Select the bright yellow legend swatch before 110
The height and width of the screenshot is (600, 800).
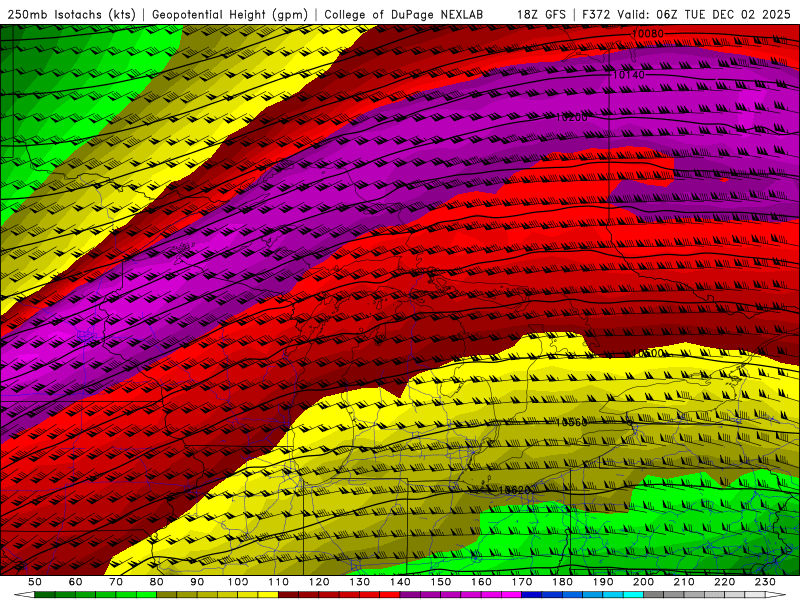pyautogui.click(x=268, y=595)
